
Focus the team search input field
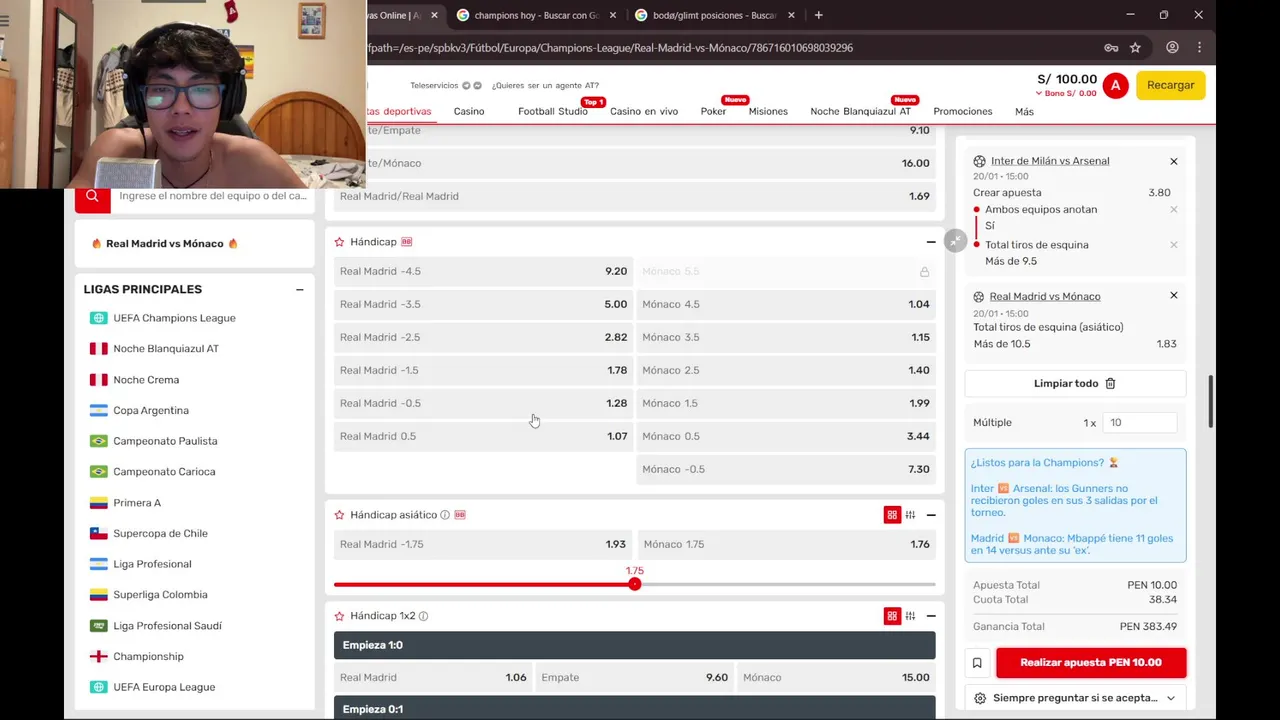(x=212, y=196)
